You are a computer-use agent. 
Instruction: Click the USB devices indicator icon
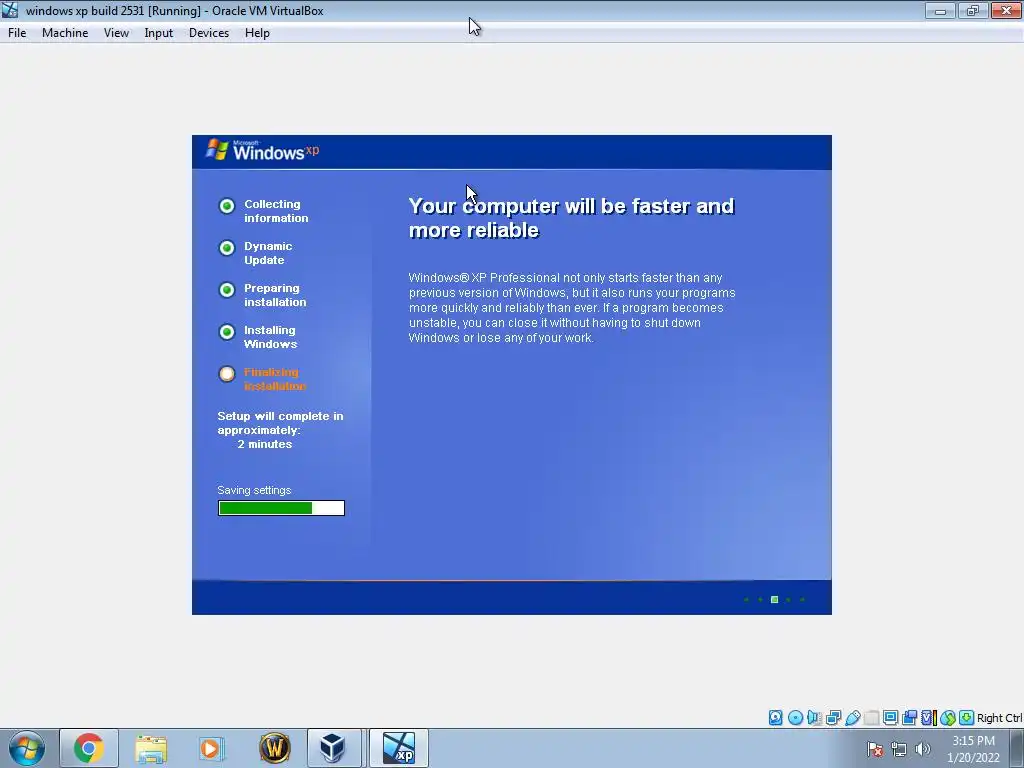pos(852,718)
